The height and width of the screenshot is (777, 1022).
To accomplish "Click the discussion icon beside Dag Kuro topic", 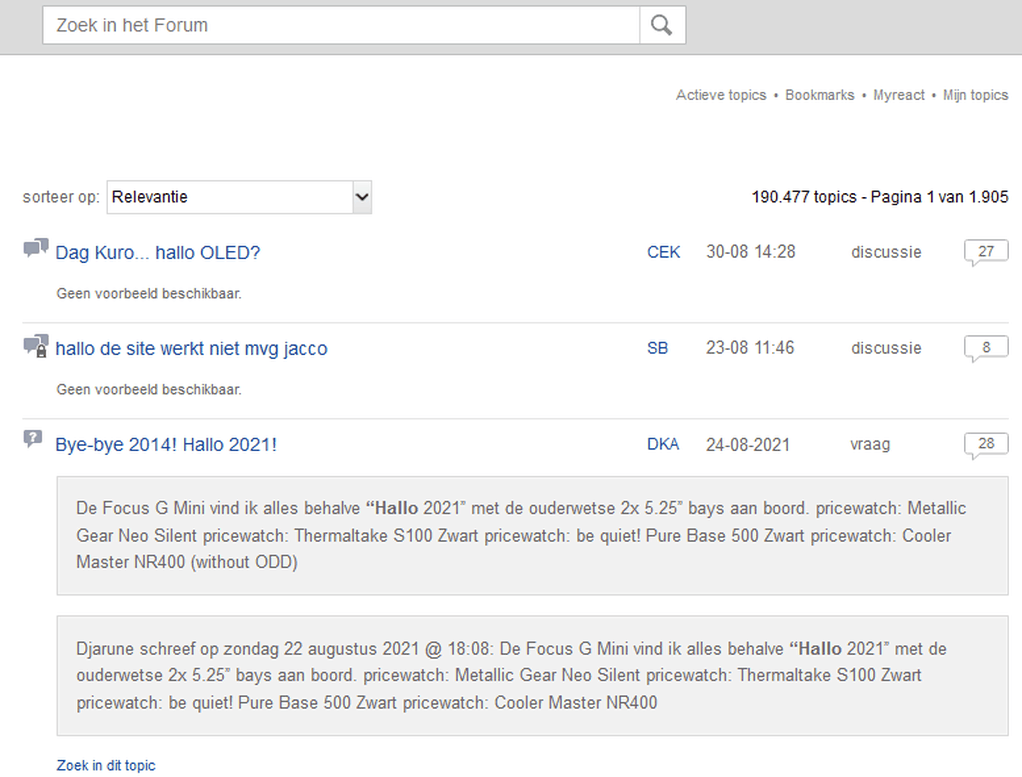I will pos(36,249).
